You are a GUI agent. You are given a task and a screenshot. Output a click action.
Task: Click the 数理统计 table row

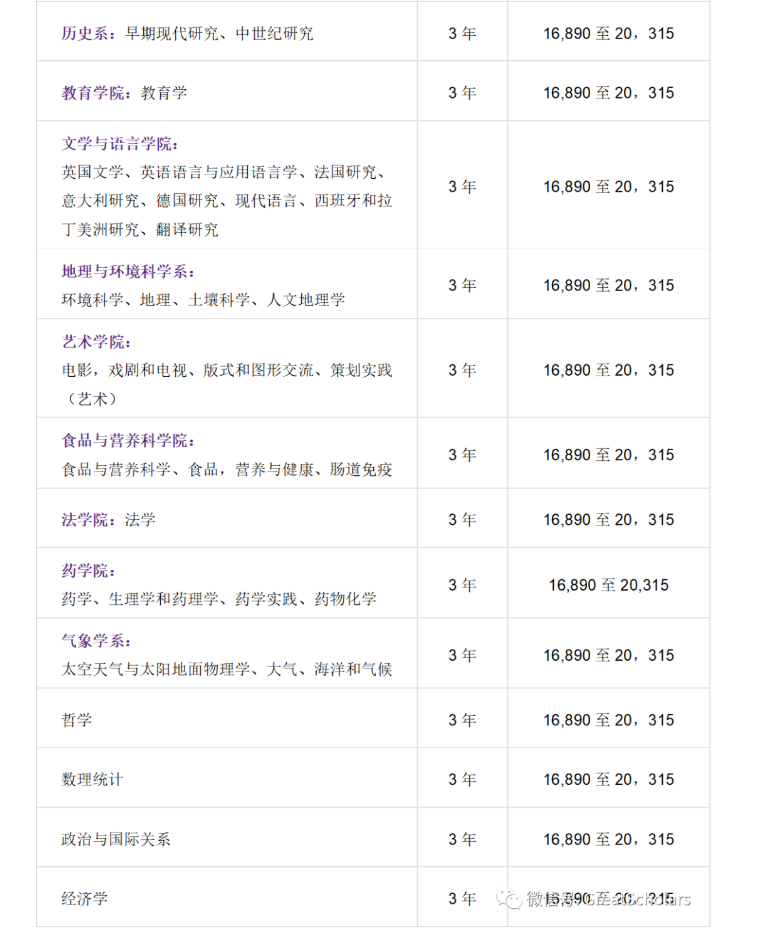(92, 779)
